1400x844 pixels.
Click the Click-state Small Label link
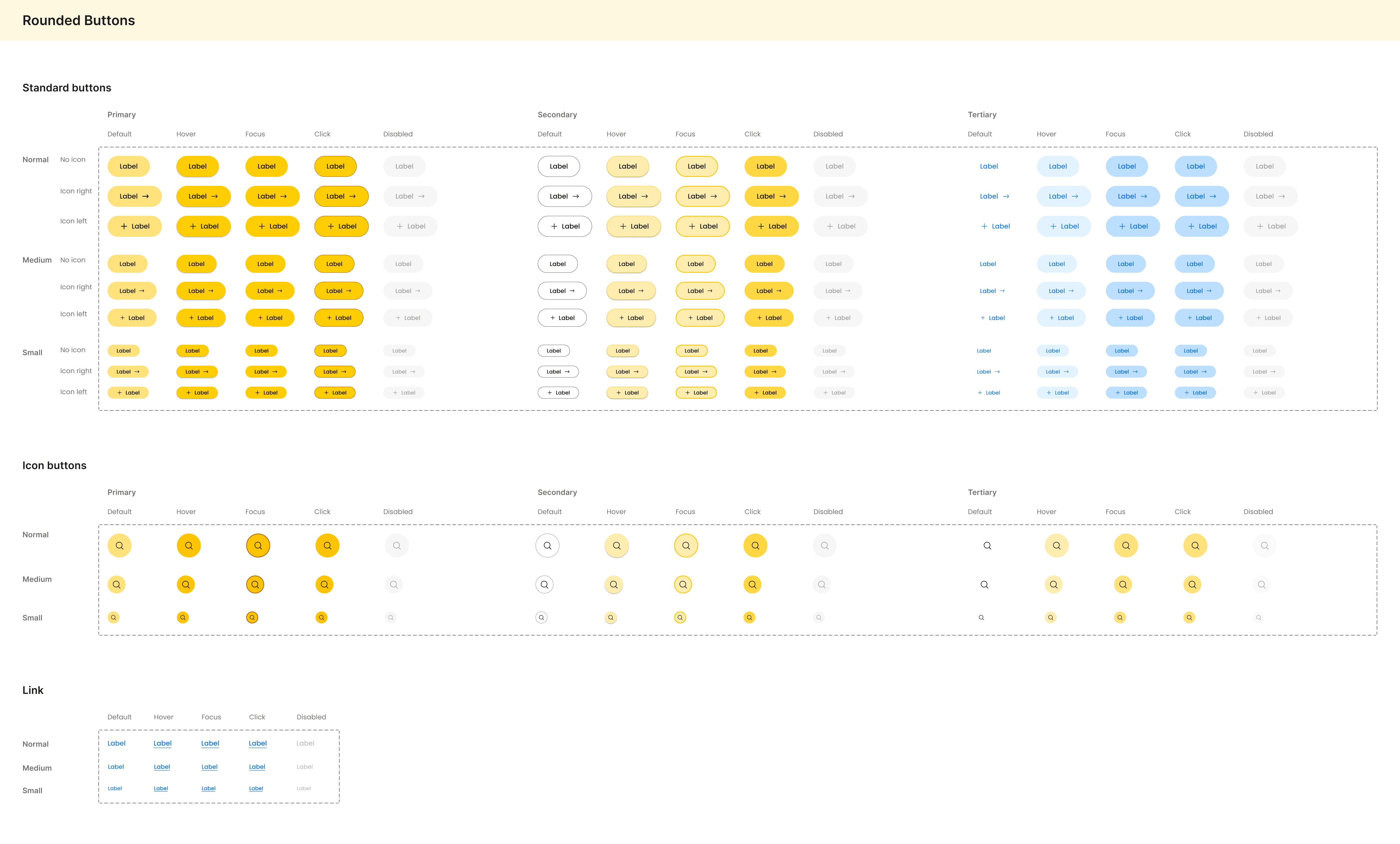pos(256,788)
